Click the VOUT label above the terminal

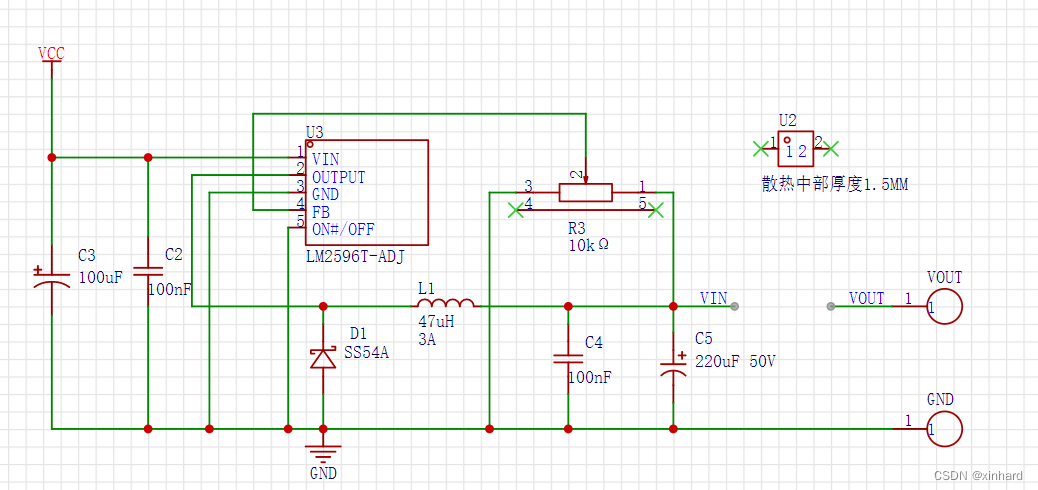pyautogui.click(x=945, y=277)
